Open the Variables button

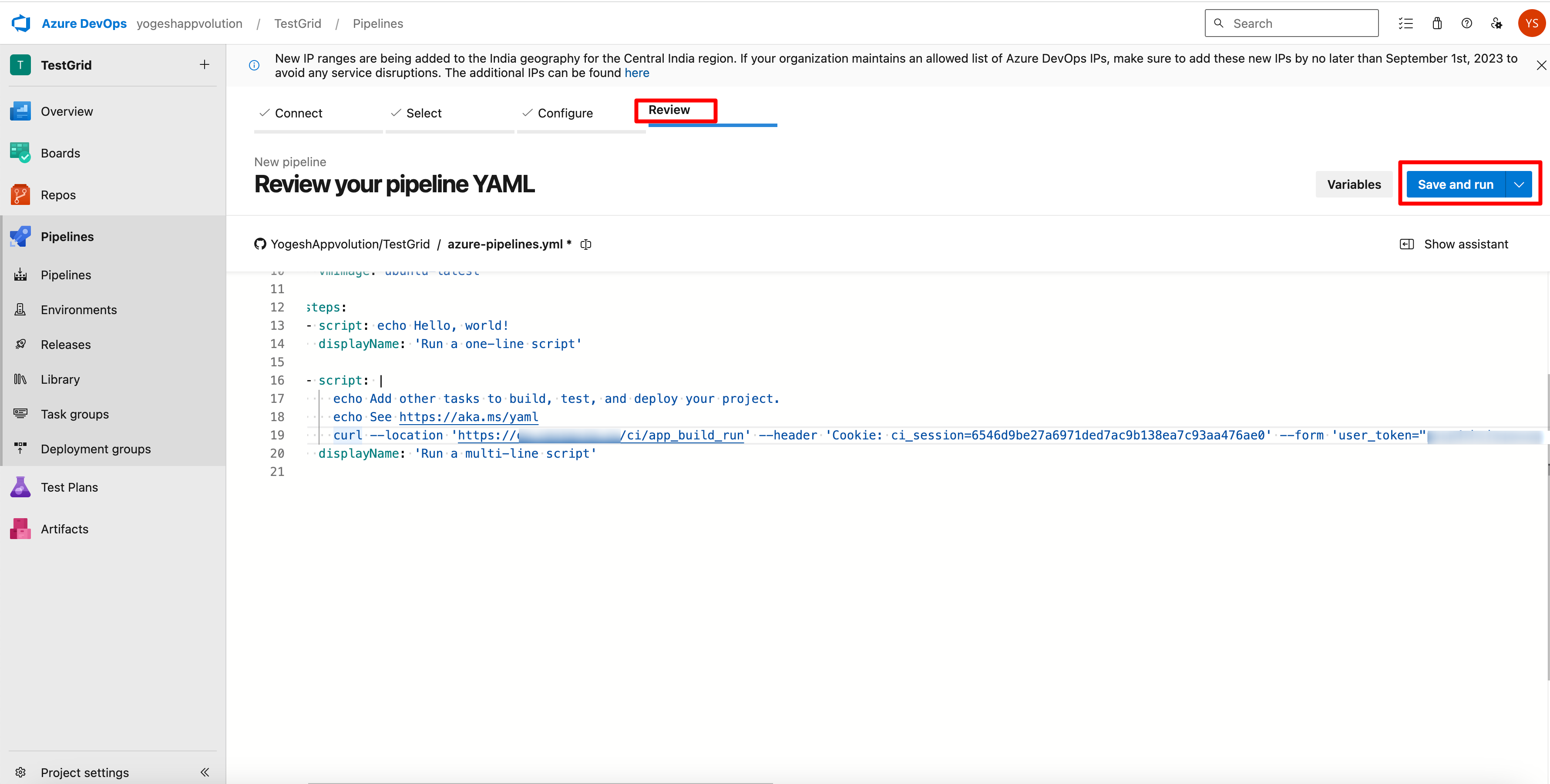pos(1354,184)
